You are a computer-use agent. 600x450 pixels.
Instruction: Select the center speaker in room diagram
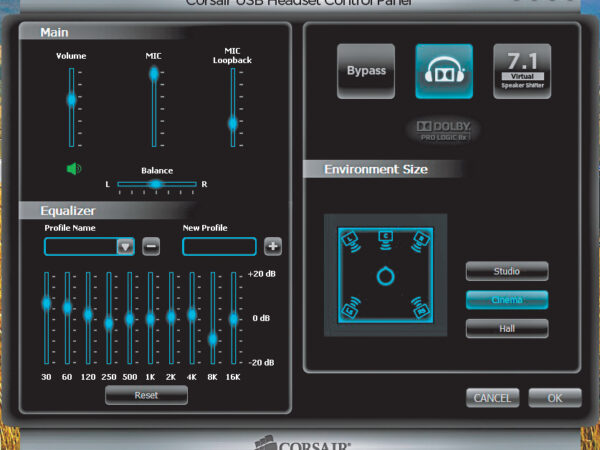(385, 238)
